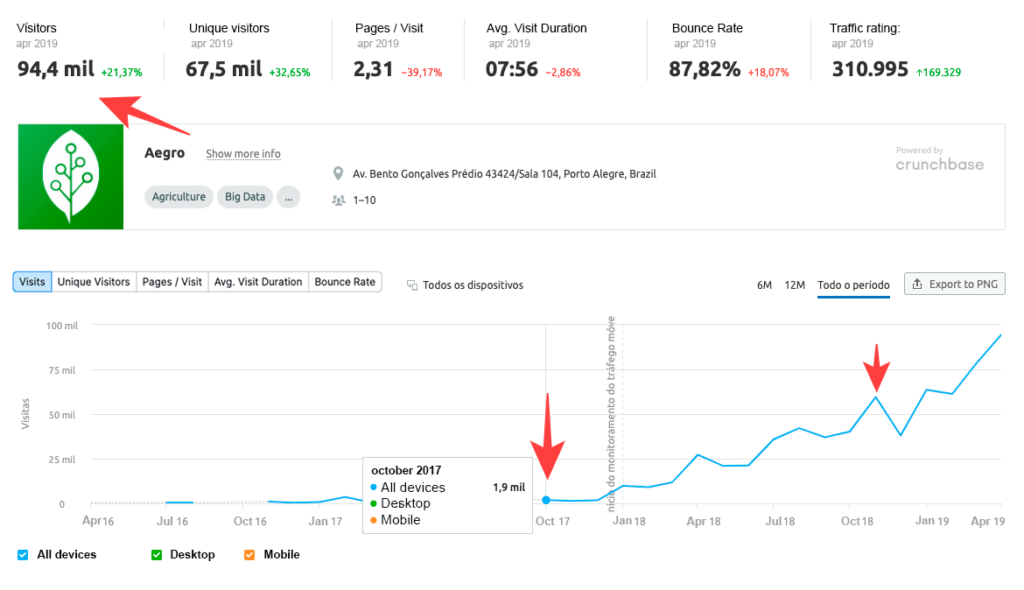Click the Agriculture category tag
The image size is (1024, 590).
point(178,197)
